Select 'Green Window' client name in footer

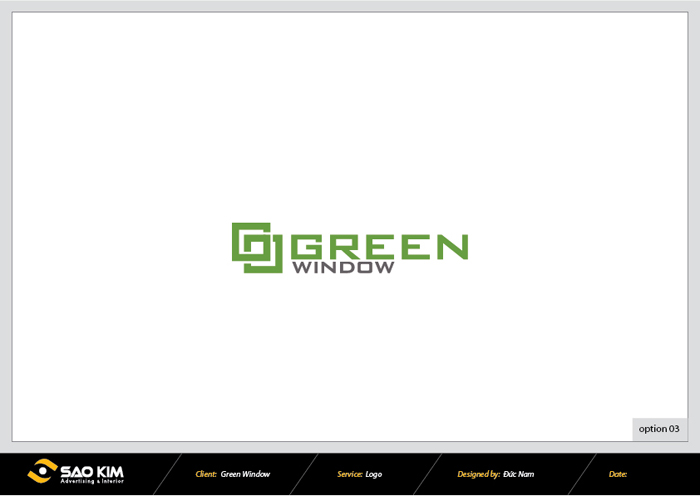click(245, 474)
